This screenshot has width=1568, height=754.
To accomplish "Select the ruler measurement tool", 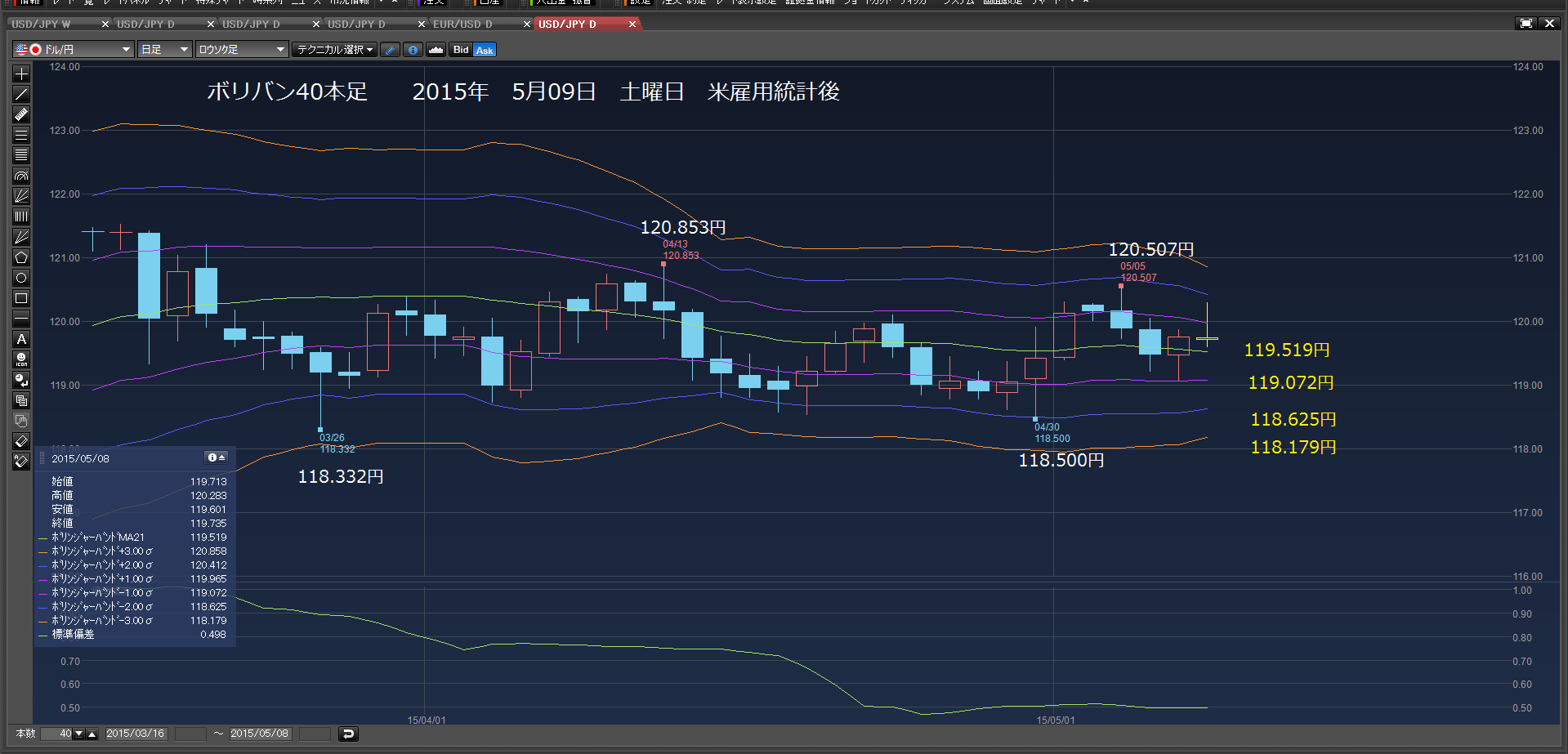I will coord(21,114).
